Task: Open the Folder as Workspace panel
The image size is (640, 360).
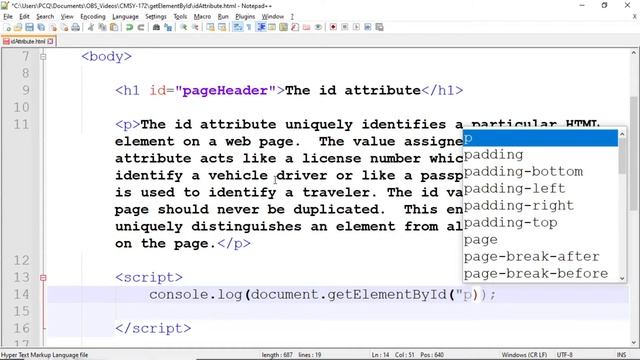Action: click(306, 27)
